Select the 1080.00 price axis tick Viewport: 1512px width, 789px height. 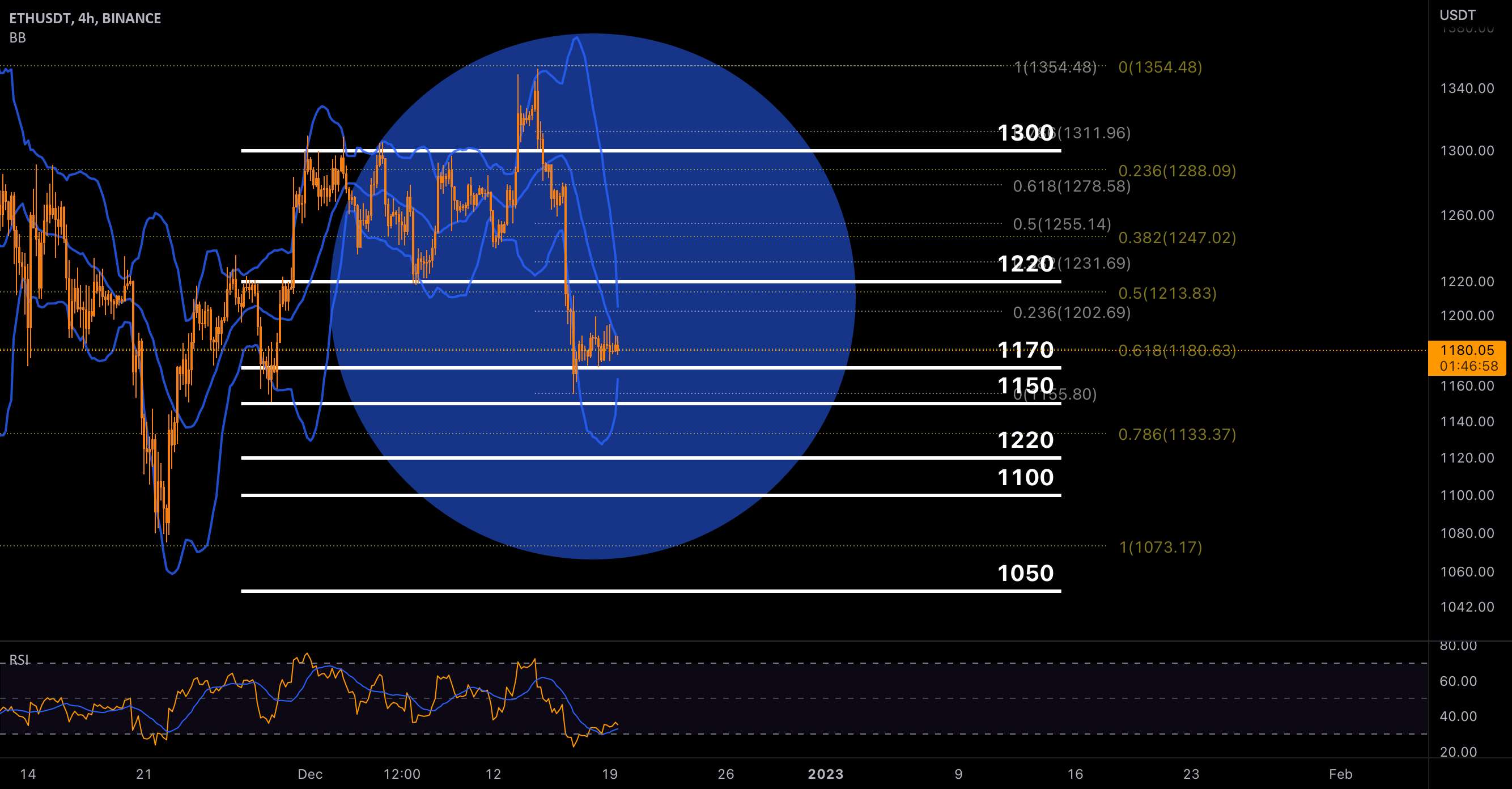(x=1467, y=533)
